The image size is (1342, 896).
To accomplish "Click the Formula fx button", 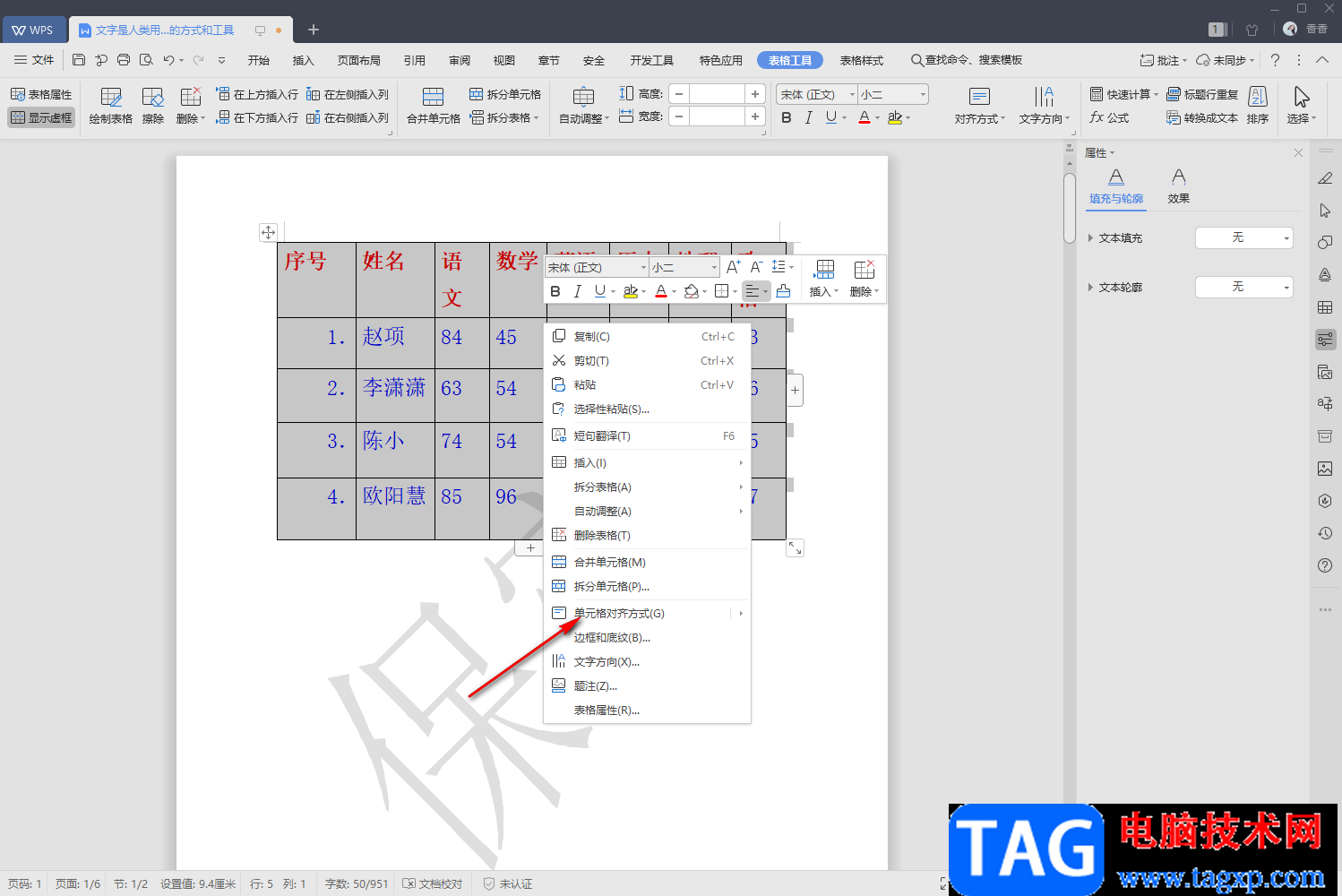I will 1109,117.
